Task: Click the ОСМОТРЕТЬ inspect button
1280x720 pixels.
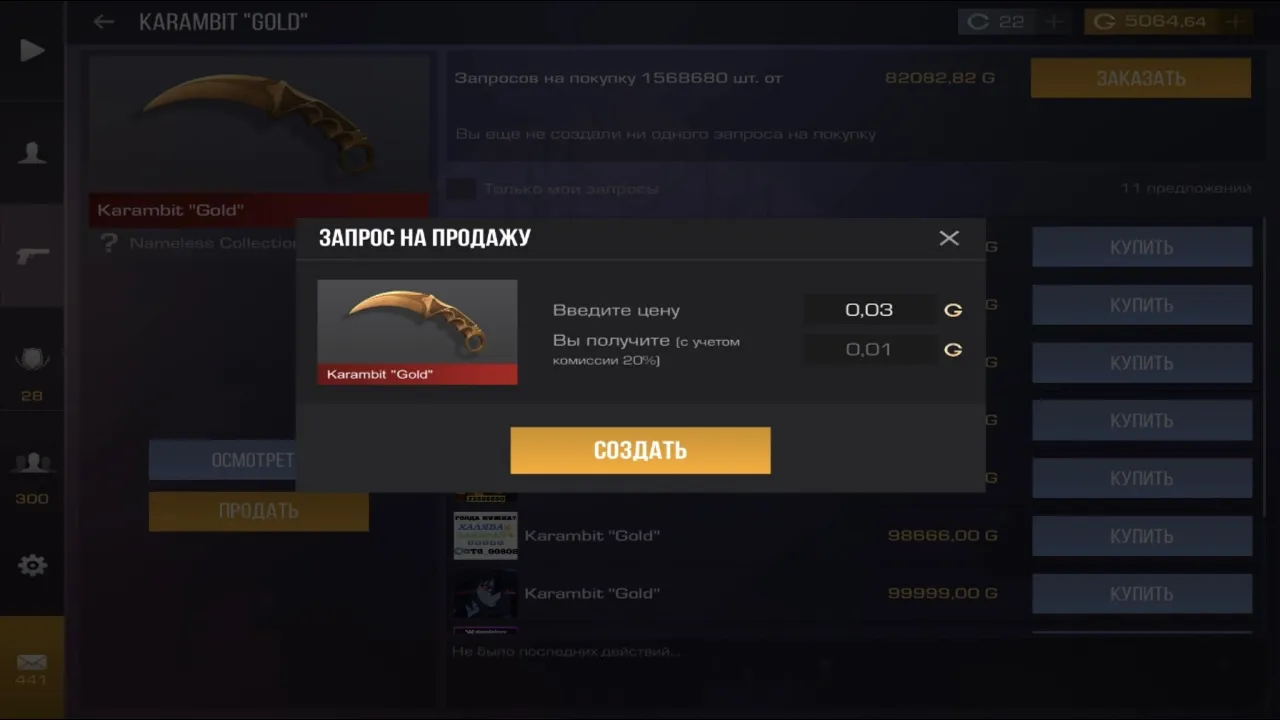Action: click(x=222, y=460)
